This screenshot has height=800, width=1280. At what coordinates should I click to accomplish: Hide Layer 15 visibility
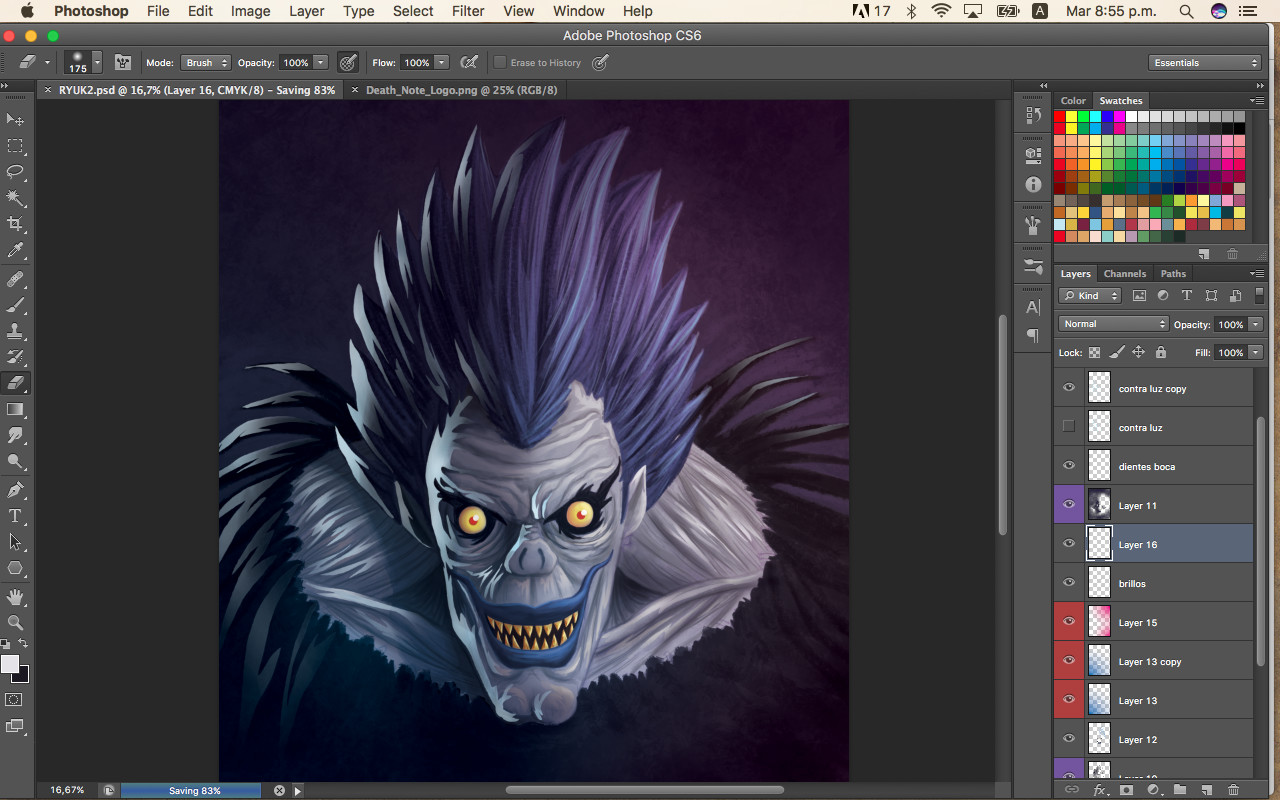[x=1069, y=622]
